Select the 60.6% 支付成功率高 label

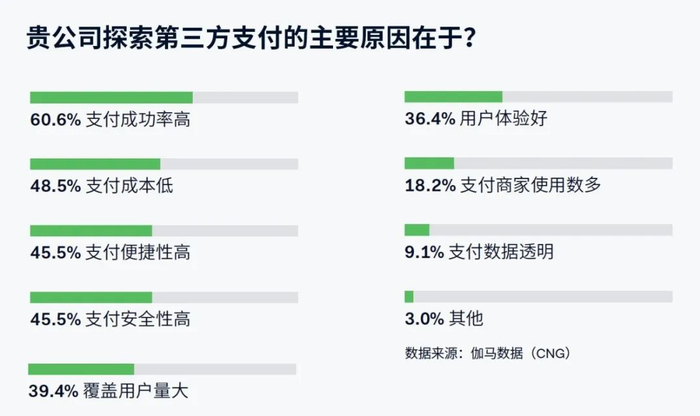coord(110,120)
